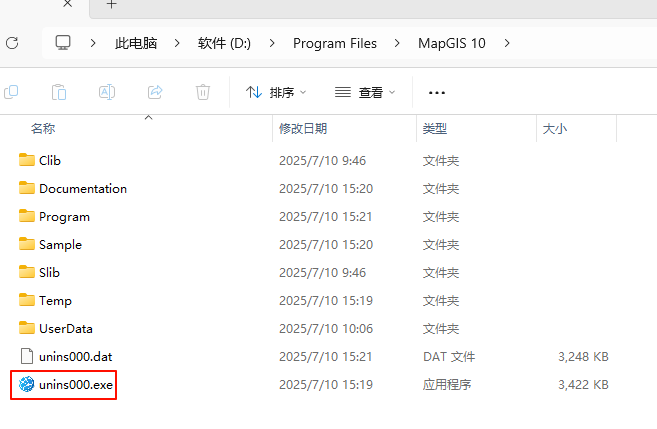Expand chevron after 此电脑 breadcrumb
This screenshot has width=657, height=429.
pos(177,43)
